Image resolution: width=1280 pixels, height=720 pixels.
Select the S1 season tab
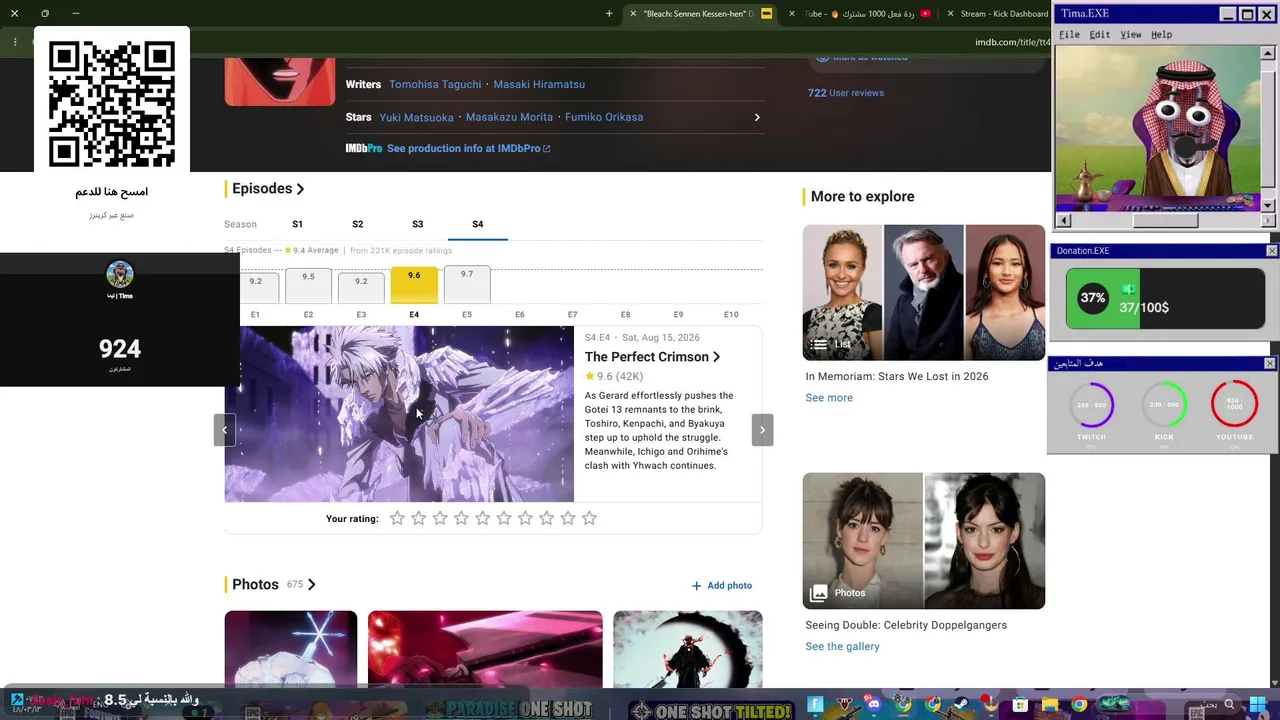pyautogui.click(x=297, y=224)
